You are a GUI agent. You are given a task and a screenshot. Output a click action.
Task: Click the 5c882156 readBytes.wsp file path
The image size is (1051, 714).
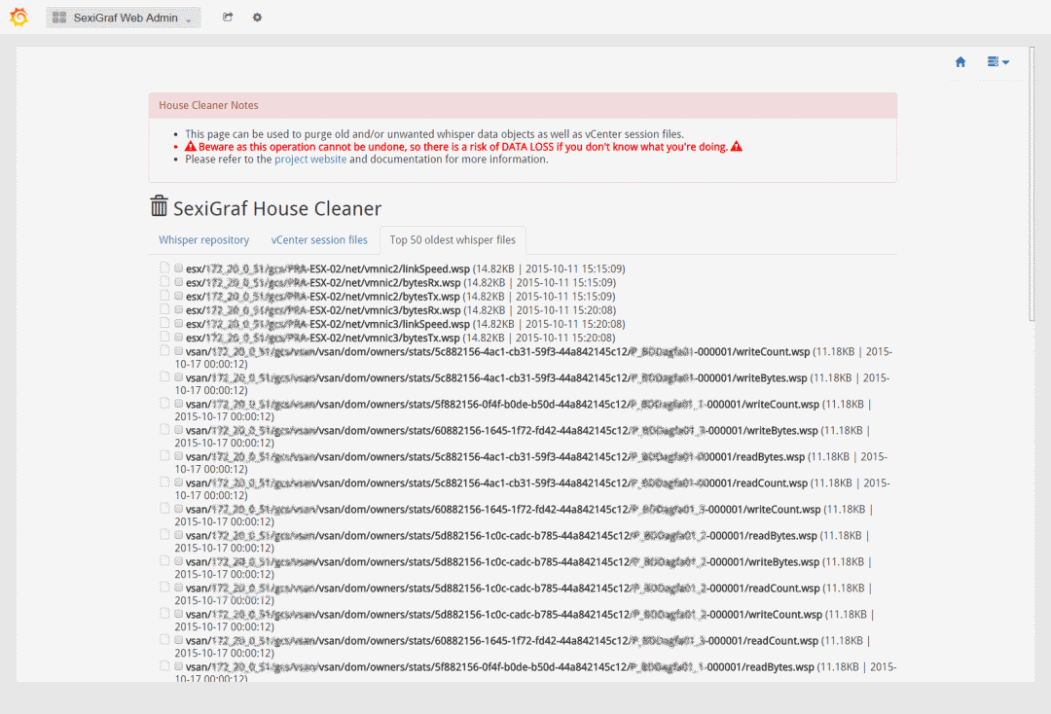(495, 457)
